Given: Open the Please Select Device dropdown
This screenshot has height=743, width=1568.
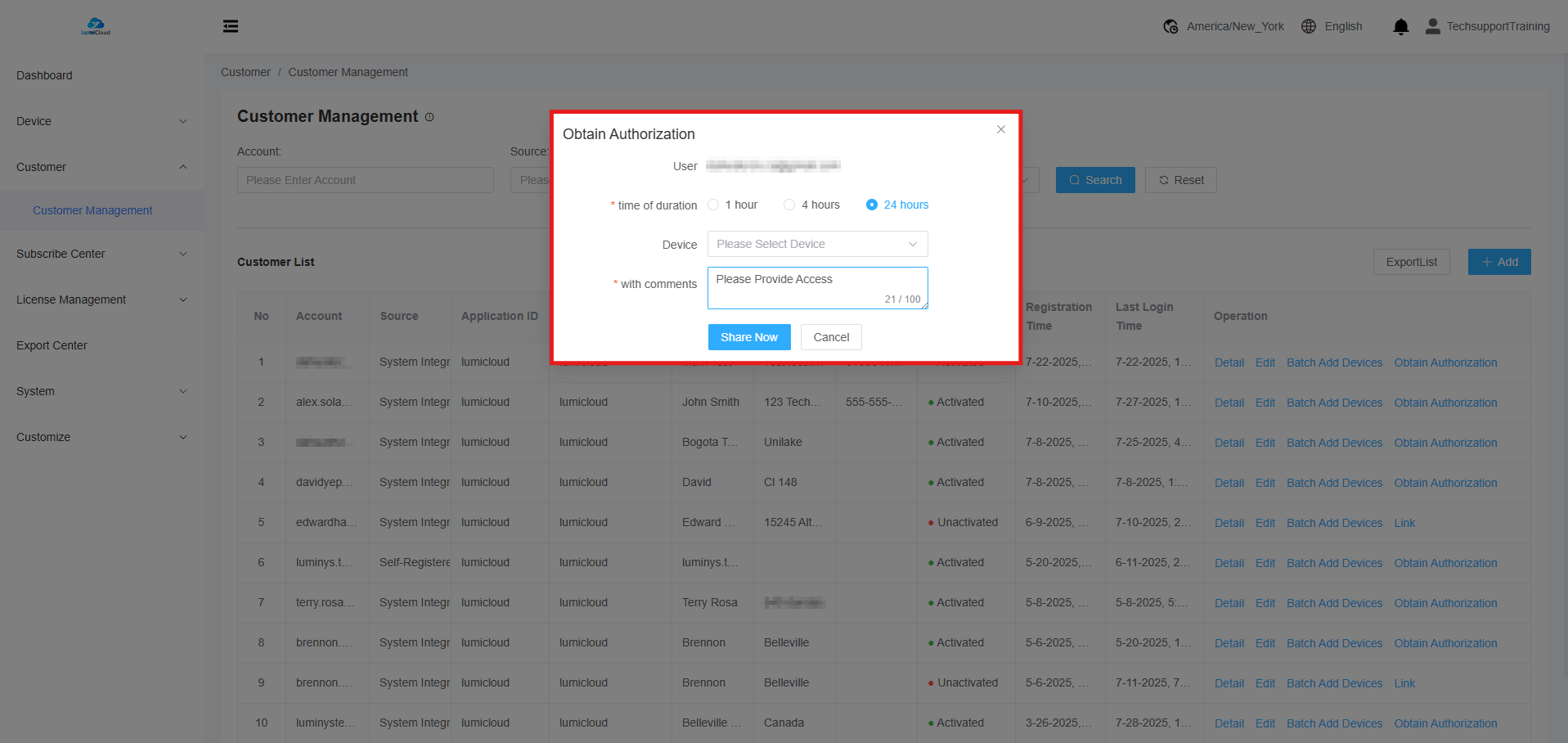Looking at the screenshot, I should coord(817,244).
